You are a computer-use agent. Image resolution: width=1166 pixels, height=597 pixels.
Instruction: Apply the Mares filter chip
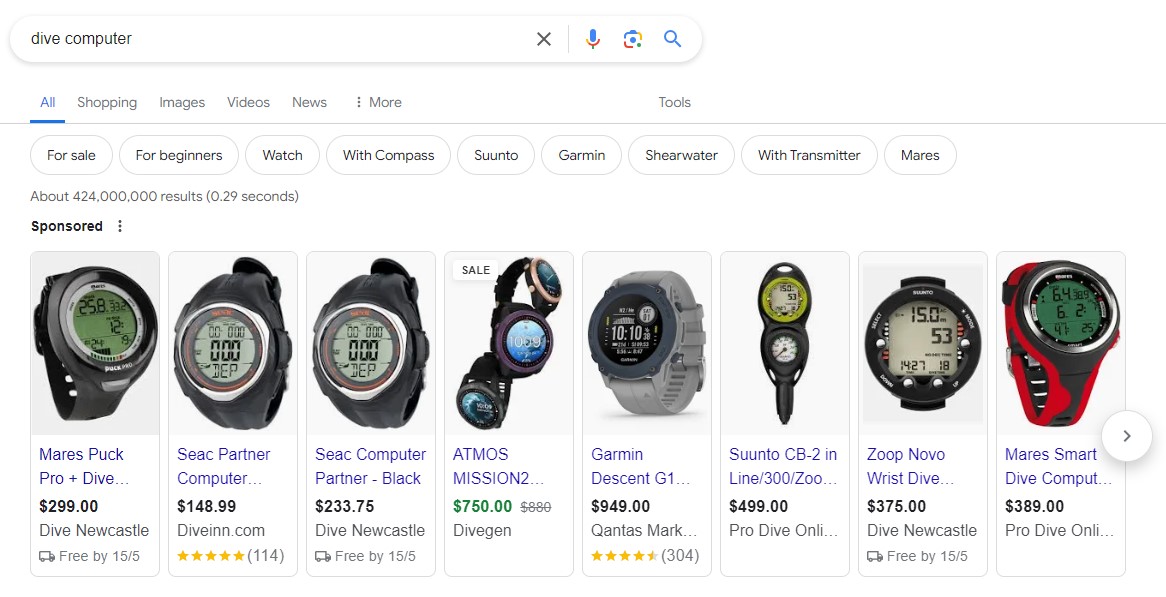point(920,155)
